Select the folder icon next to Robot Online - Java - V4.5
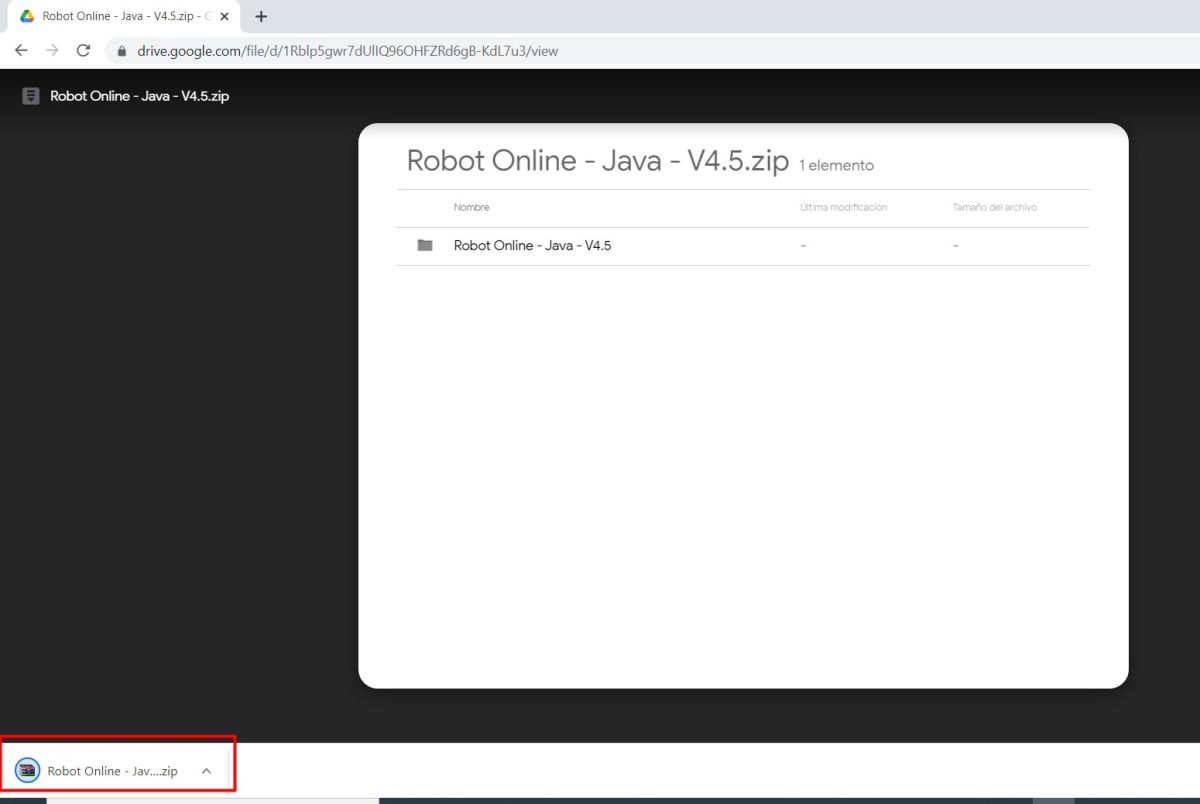This screenshot has width=1200, height=804. tap(424, 245)
